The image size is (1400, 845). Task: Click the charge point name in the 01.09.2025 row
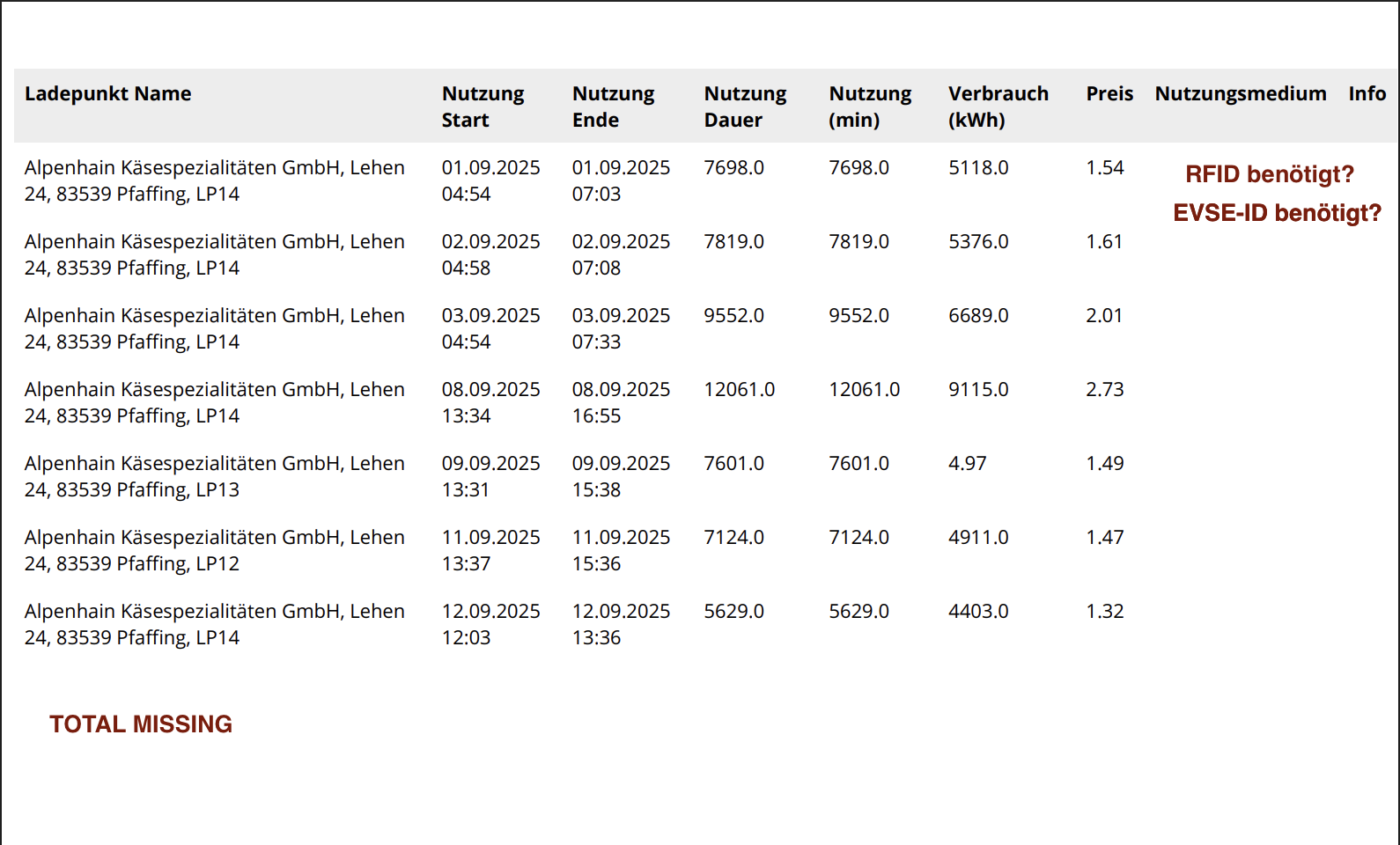click(x=215, y=180)
